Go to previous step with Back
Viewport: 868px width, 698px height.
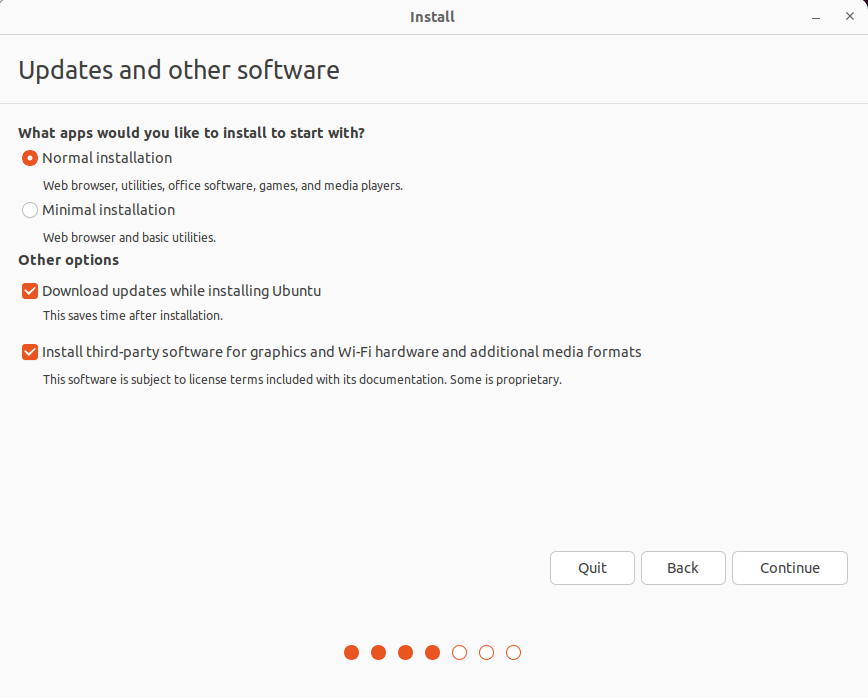pyautogui.click(x=683, y=568)
